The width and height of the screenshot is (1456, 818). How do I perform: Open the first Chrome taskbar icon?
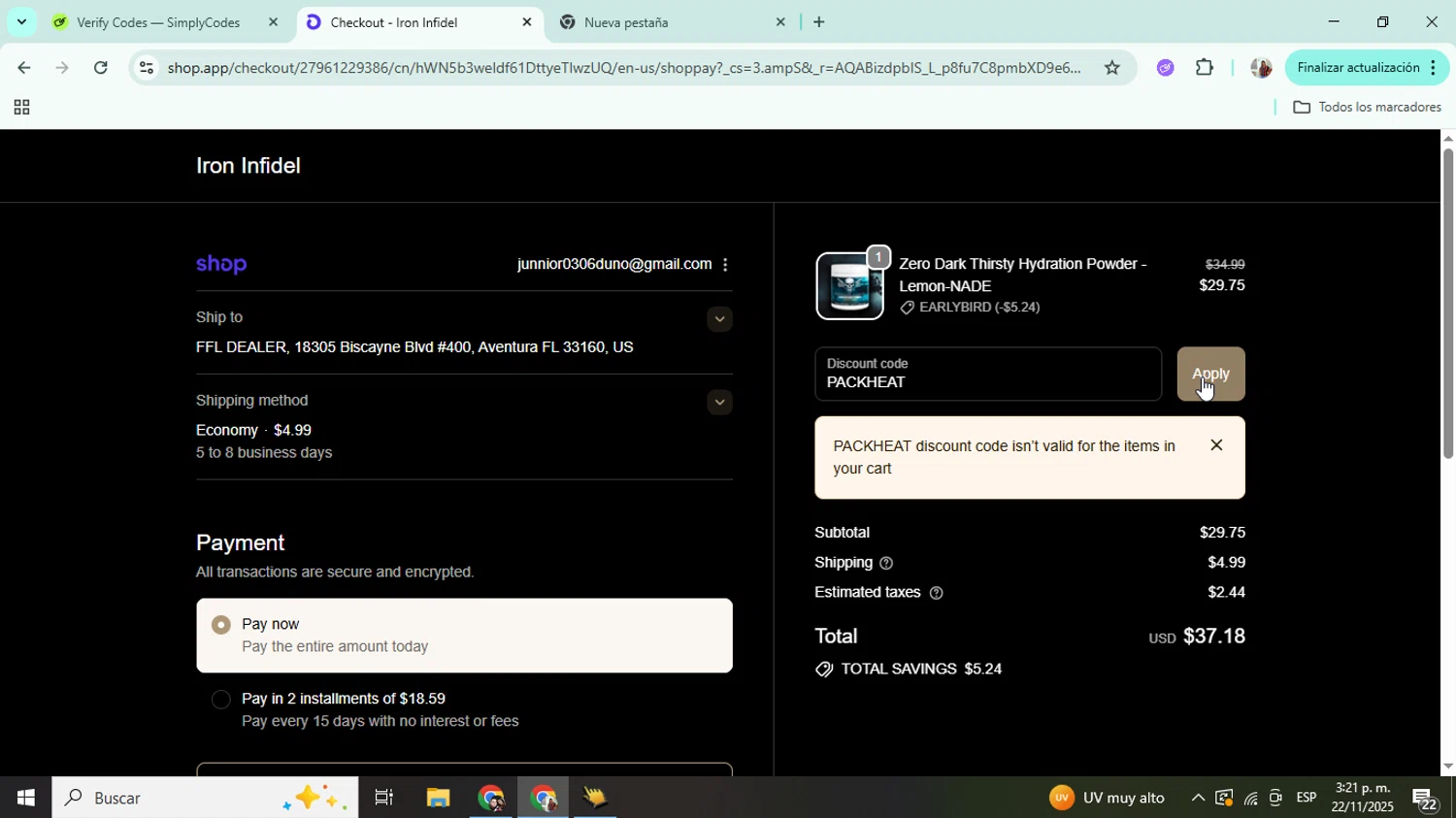[491, 799]
